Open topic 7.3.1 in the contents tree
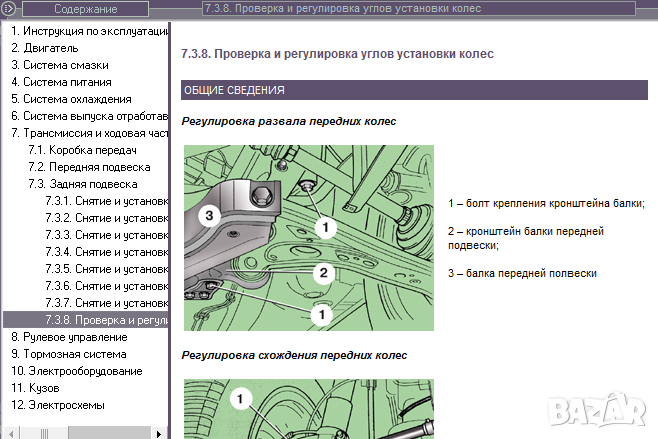This screenshot has height=439, width=658. tap(106, 201)
